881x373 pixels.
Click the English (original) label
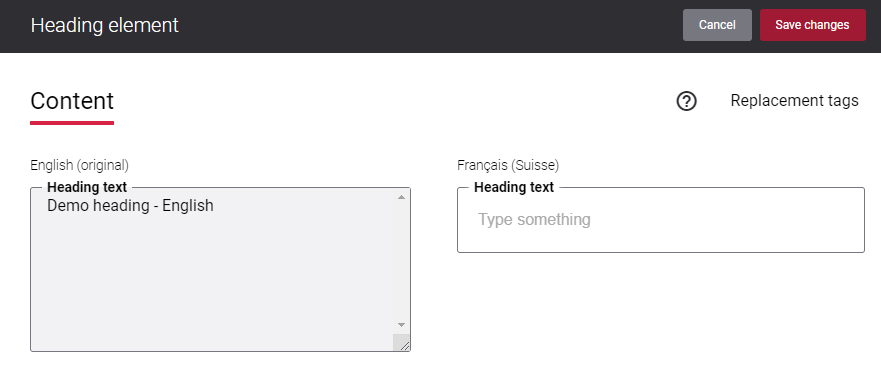click(x=80, y=165)
